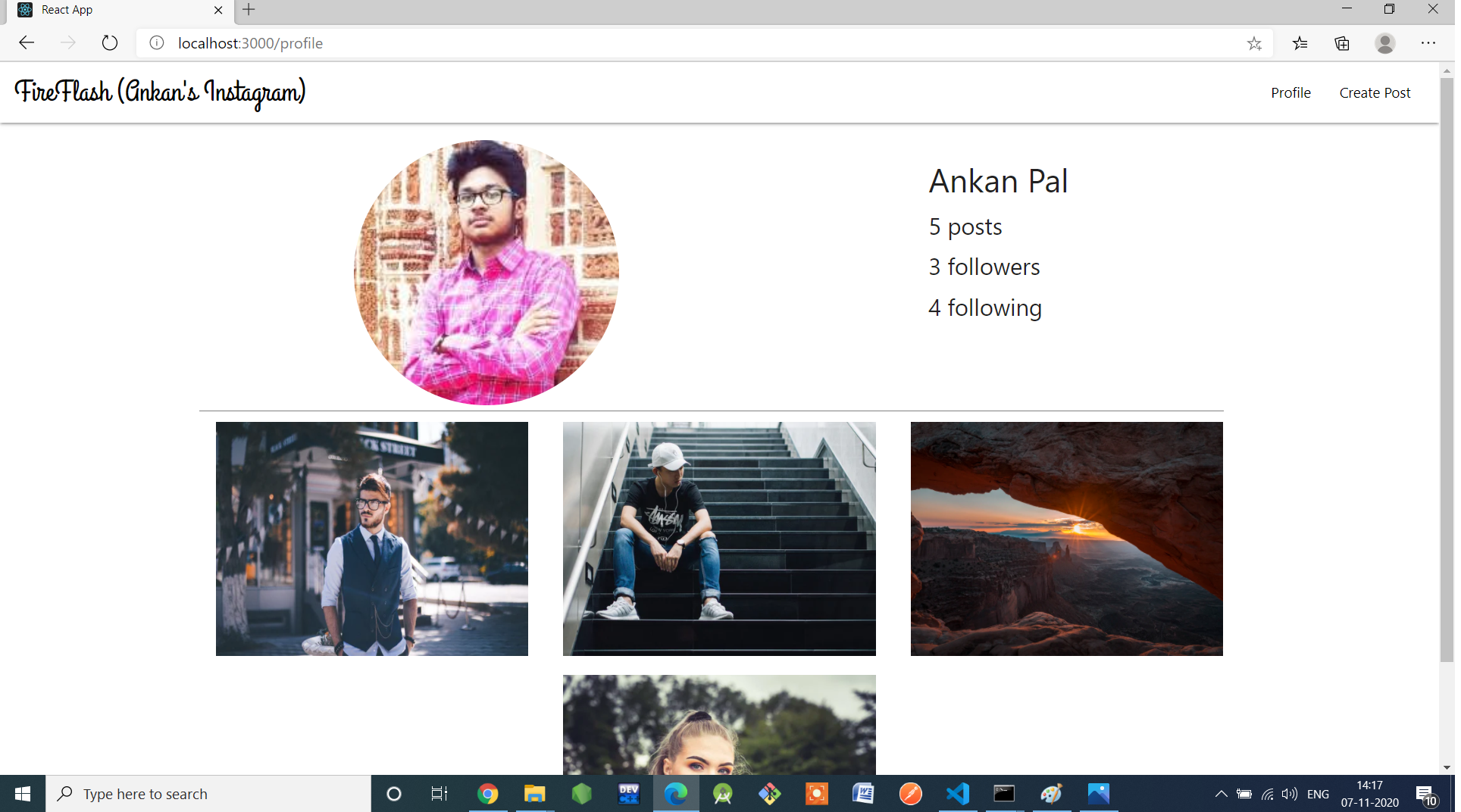This screenshot has width=1461, height=812.
Task: Click the localhost:3000/profile address bar
Action: pos(705,43)
